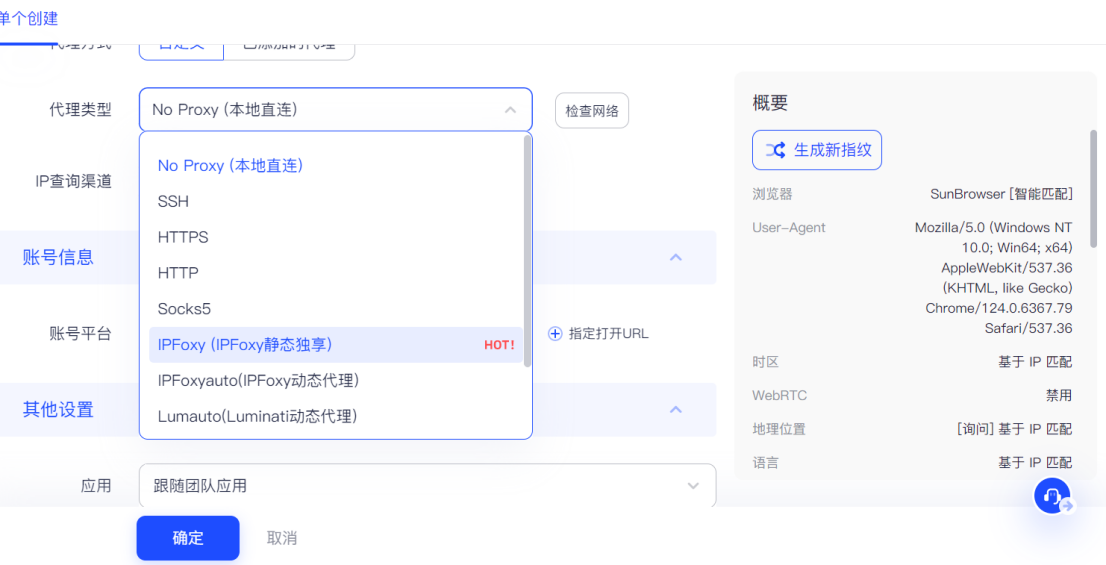The height and width of the screenshot is (565, 1106).
Task: Select IPFoxyauto(IPFoxy动态代理) option
Action: pos(336,381)
